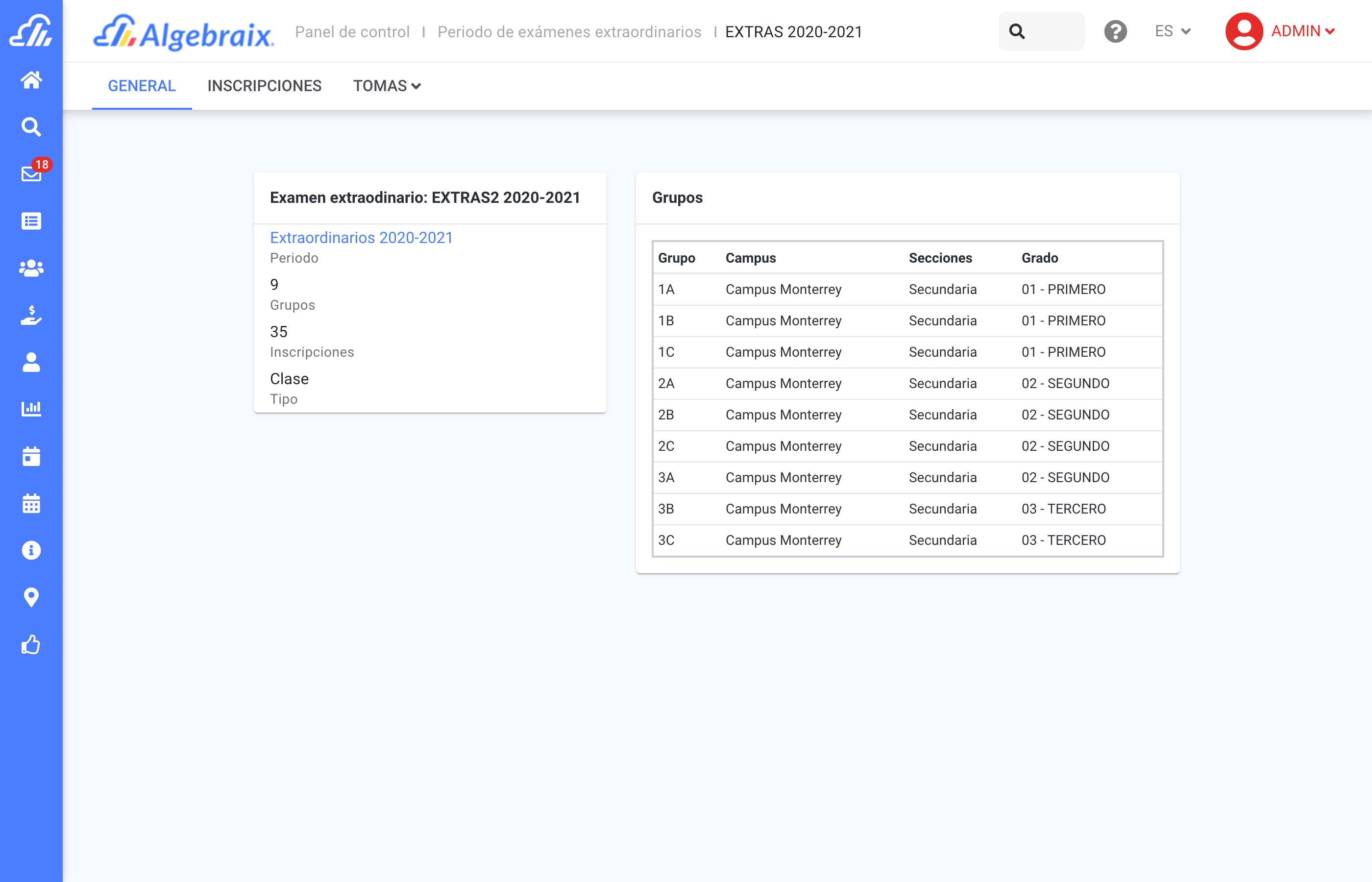
Task: Select the GENERAL tab
Action: [142, 86]
